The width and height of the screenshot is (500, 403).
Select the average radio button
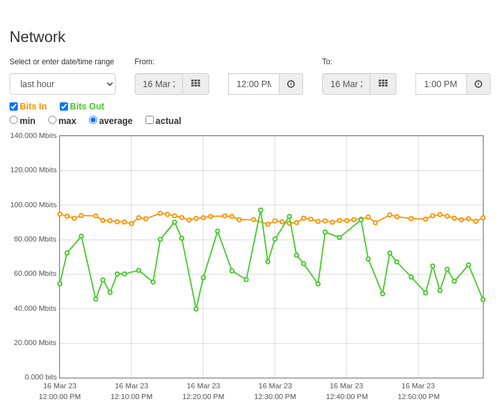[x=93, y=120]
